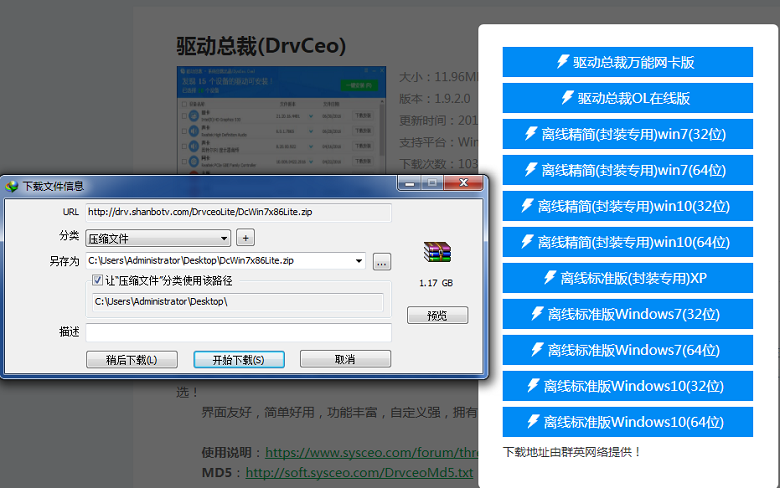780x488 pixels.
Task: Click the 开始下载(S) button
Action: tap(239, 360)
